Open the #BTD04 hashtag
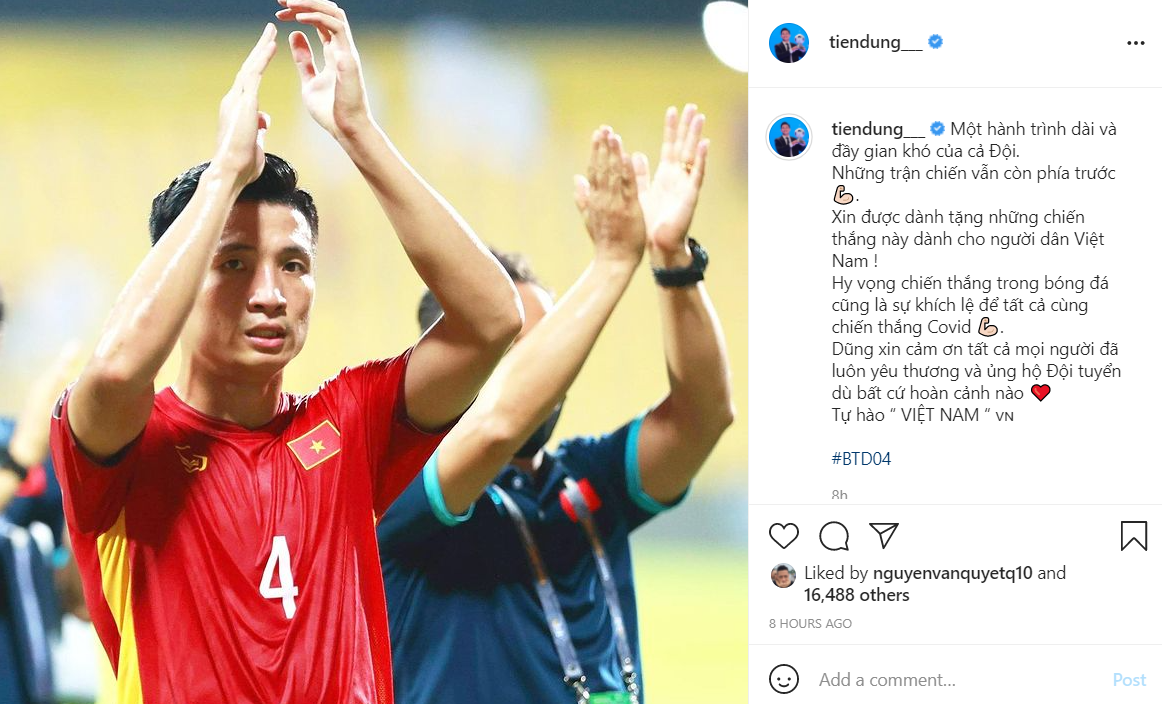Image resolution: width=1162 pixels, height=704 pixels. [861, 459]
